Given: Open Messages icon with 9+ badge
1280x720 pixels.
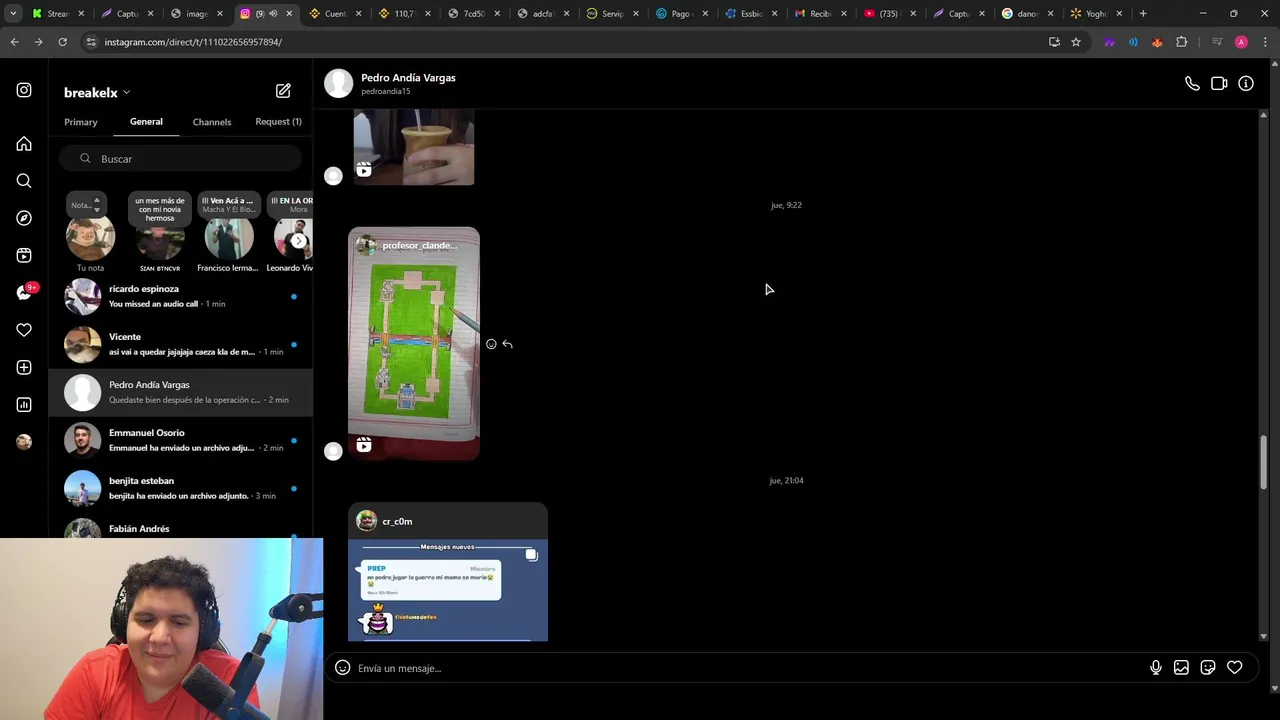Looking at the screenshot, I should [26, 292].
